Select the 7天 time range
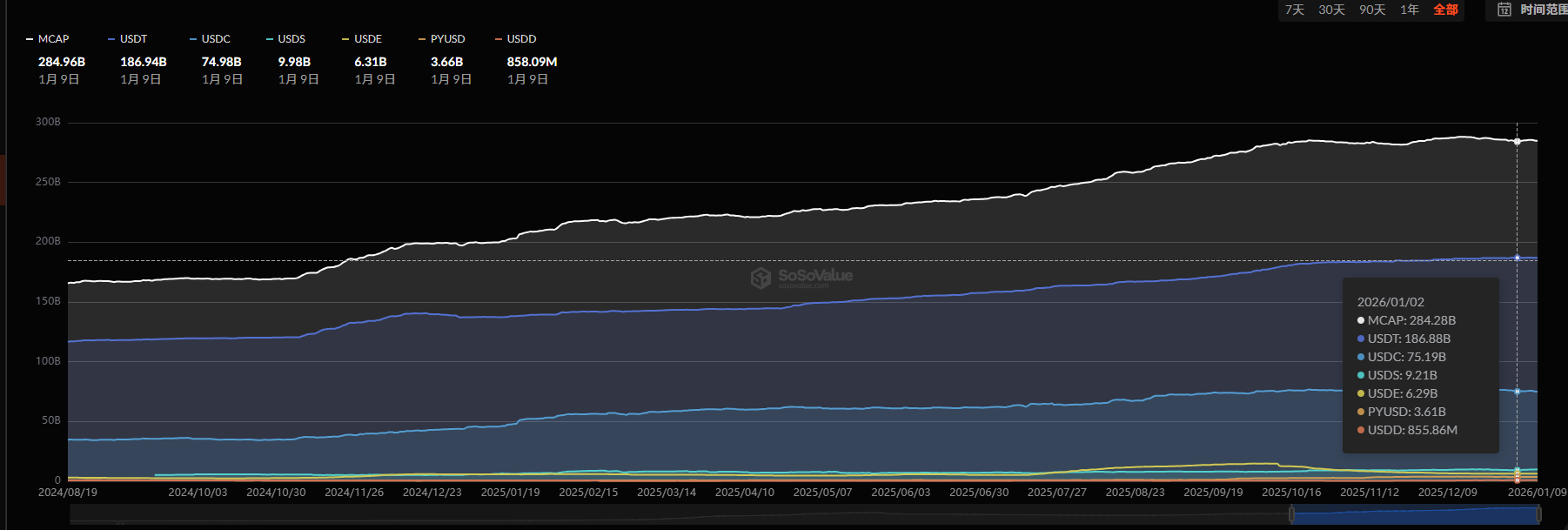This screenshot has width=1568, height=530. [1295, 10]
